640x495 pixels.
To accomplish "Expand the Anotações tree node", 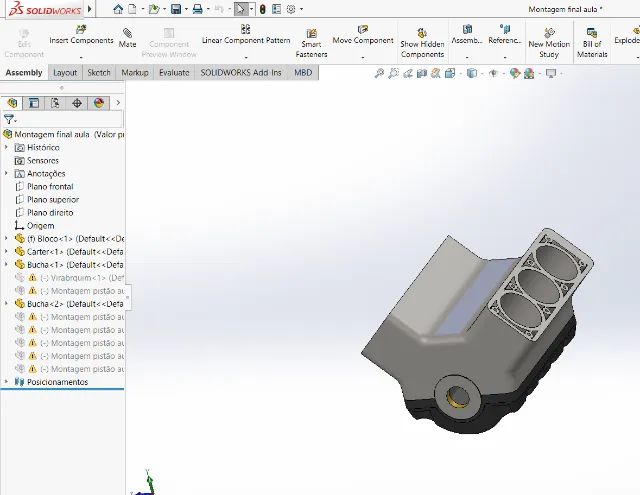I will tap(6, 173).
